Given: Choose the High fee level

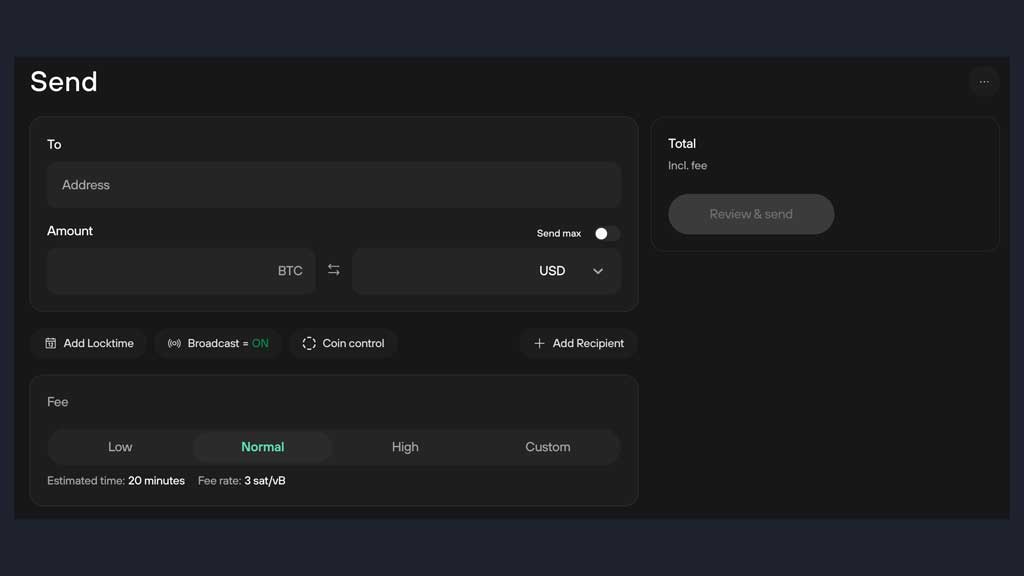Looking at the screenshot, I should tap(405, 447).
